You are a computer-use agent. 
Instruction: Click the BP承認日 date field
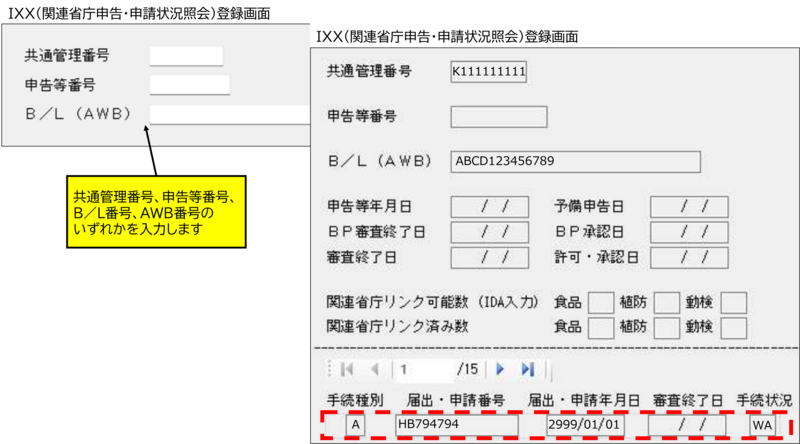click(x=687, y=232)
